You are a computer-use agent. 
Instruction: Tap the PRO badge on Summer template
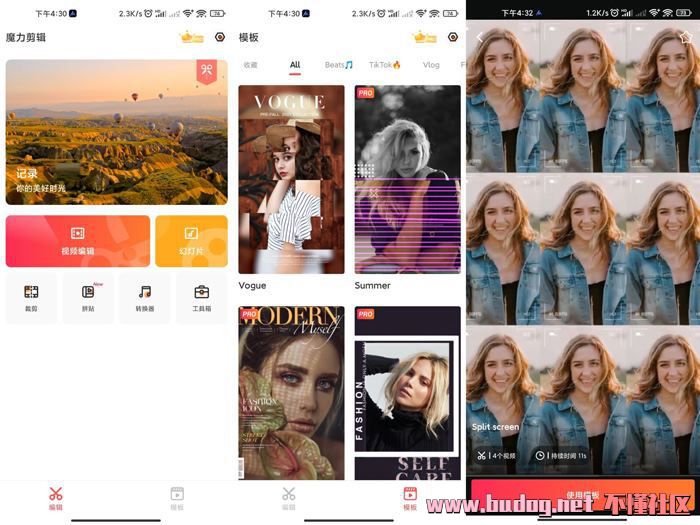[365, 93]
